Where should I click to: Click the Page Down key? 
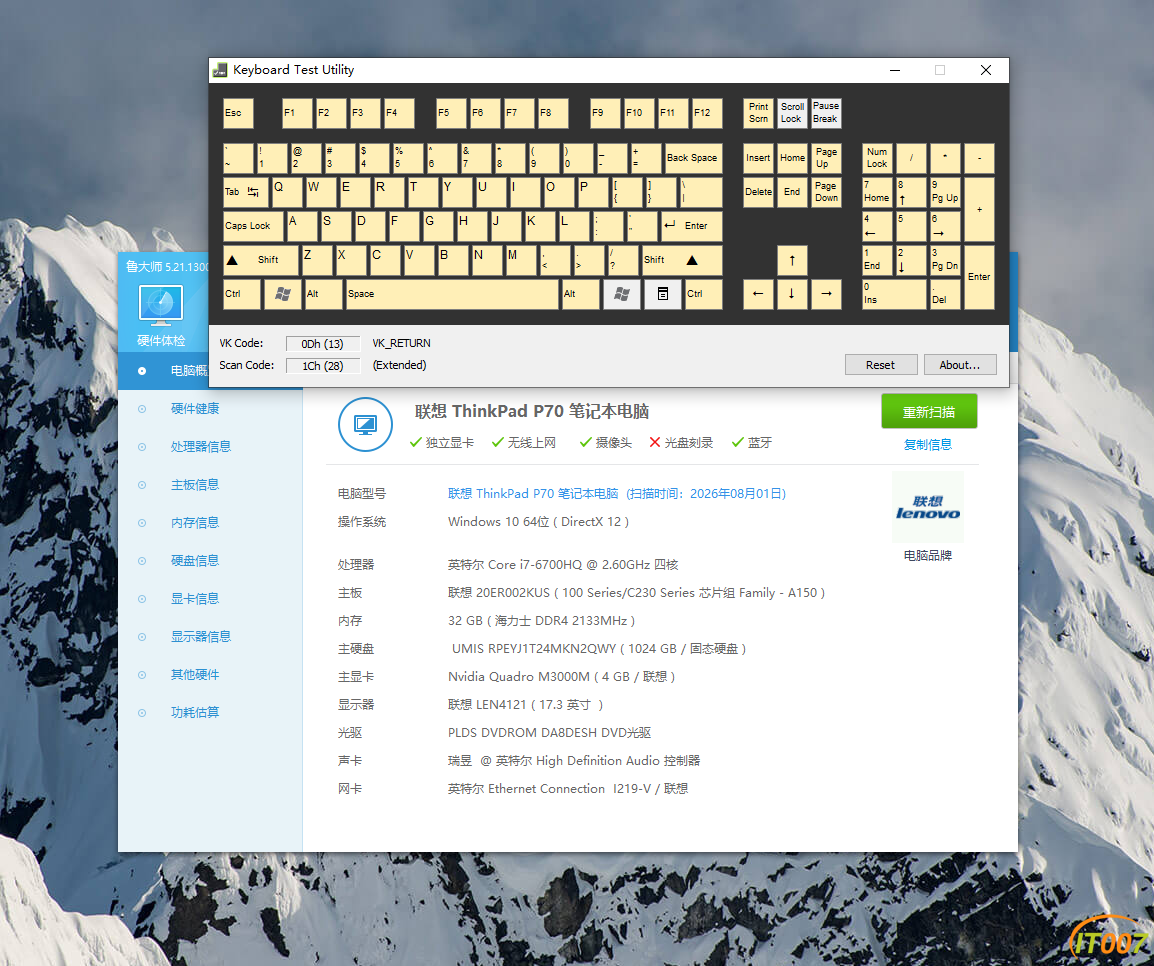(826, 192)
